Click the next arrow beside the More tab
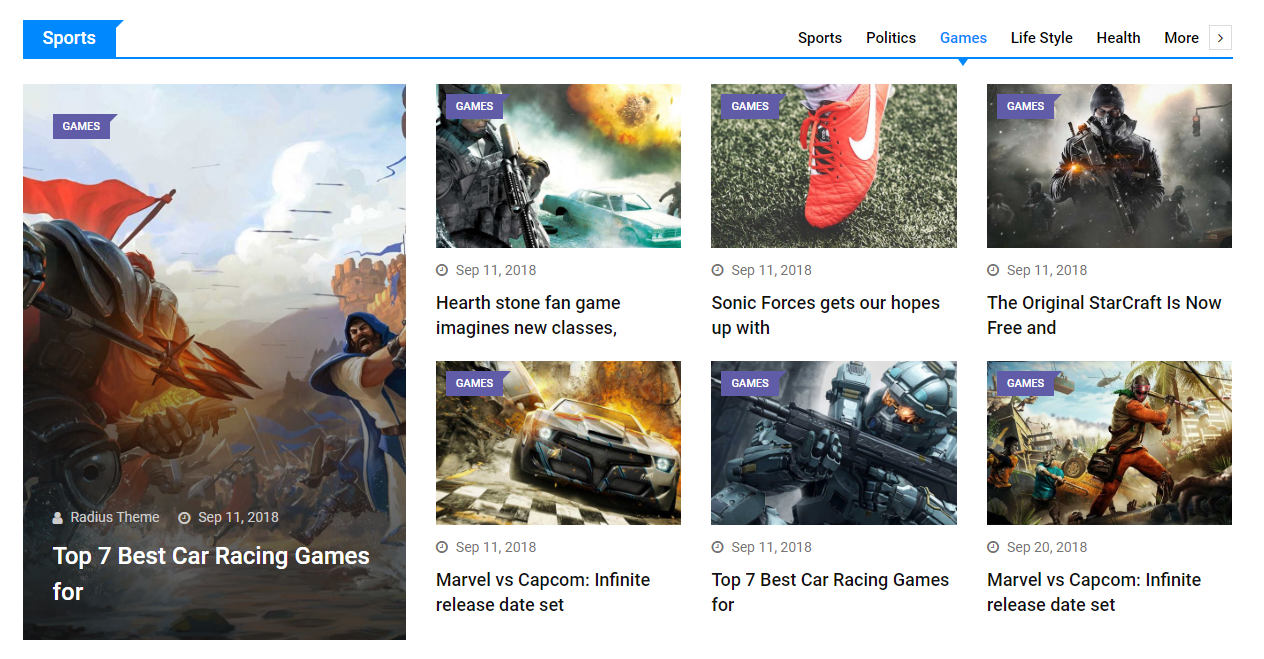 (1220, 38)
